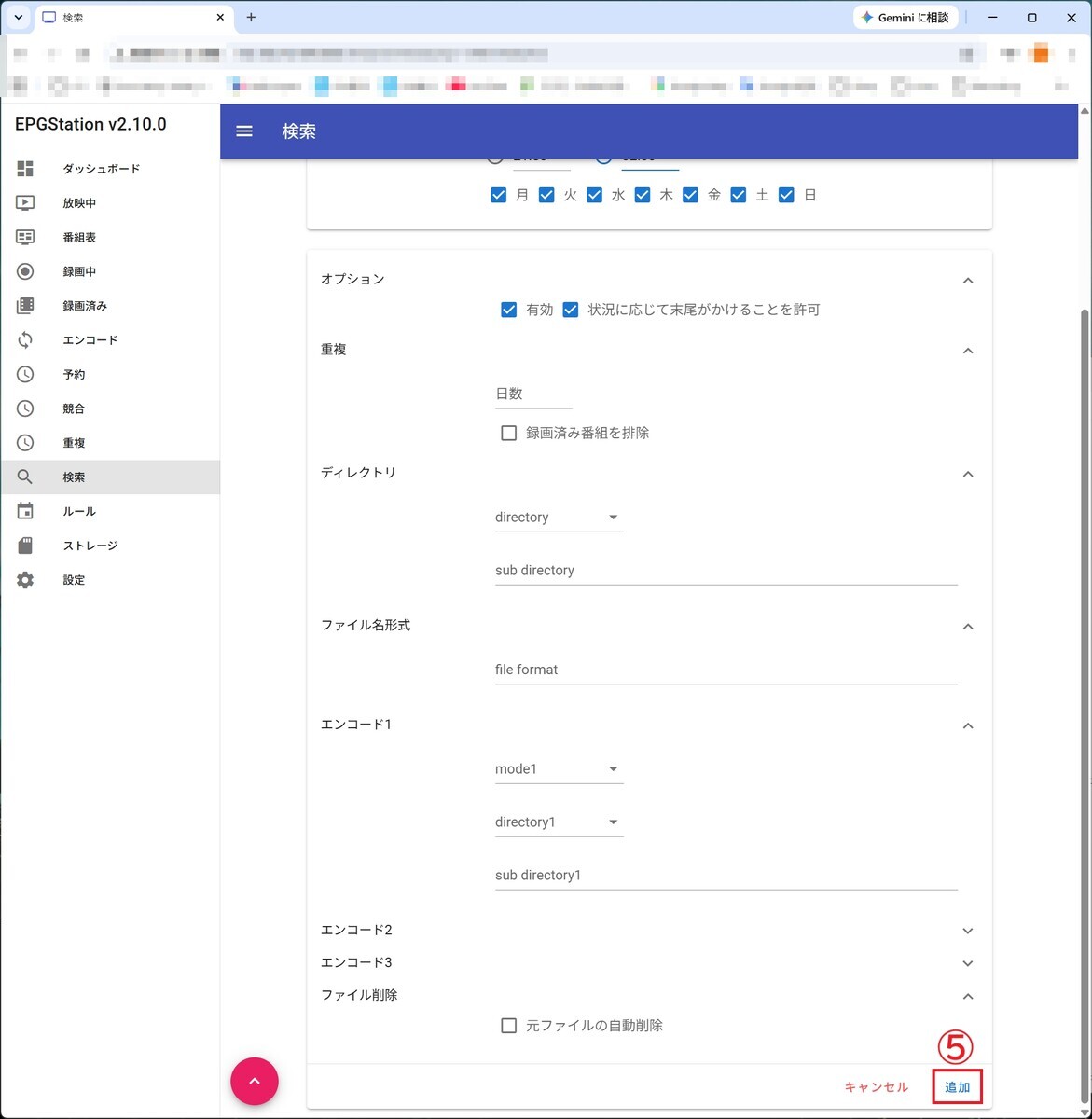Collapse the ファイル名形式 section

click(x=968, y=627)
